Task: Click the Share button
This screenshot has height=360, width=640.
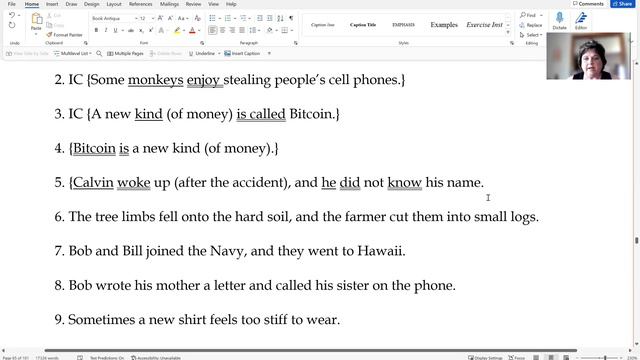Action: [x=622, y=4]
